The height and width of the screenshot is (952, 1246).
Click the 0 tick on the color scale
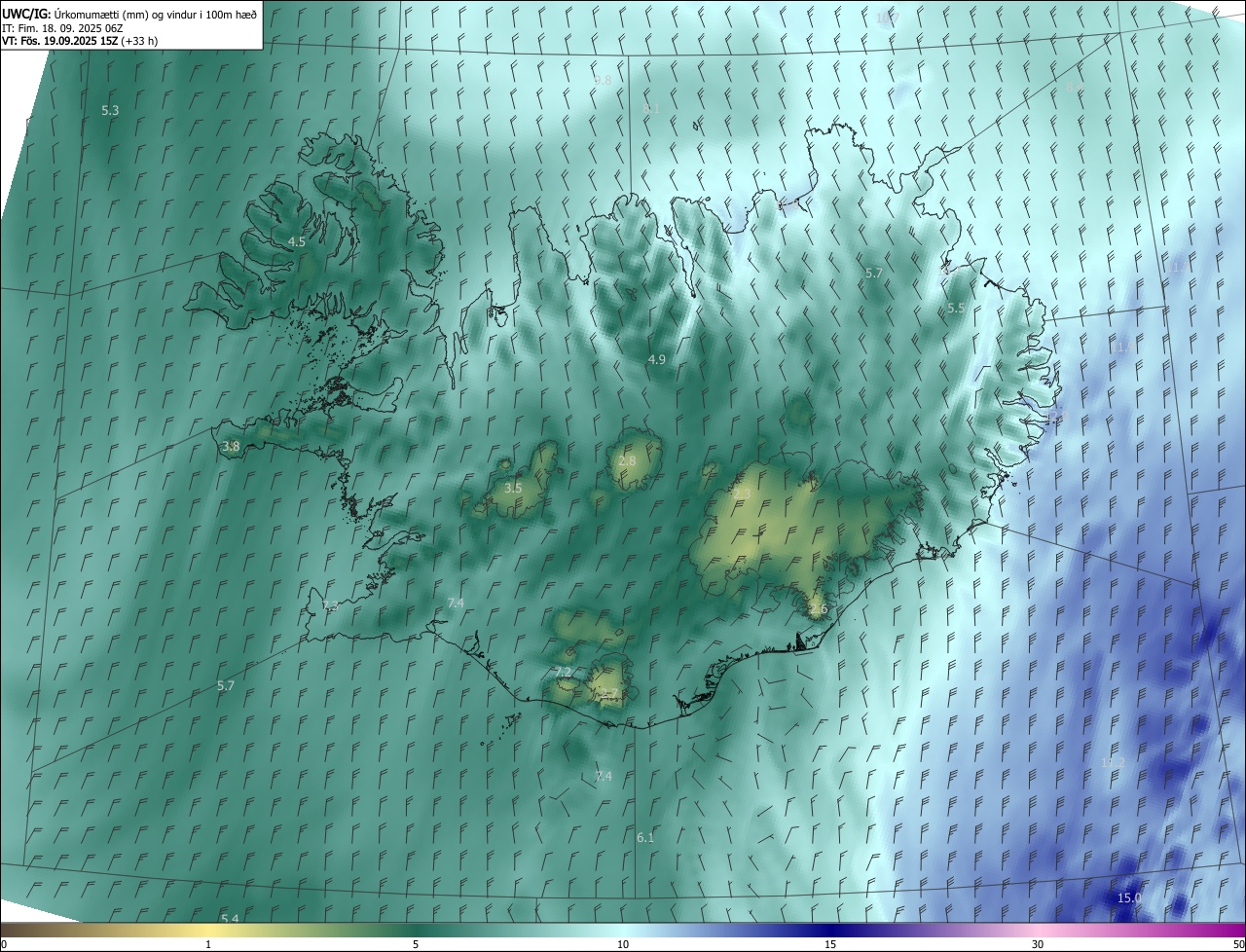4,944
